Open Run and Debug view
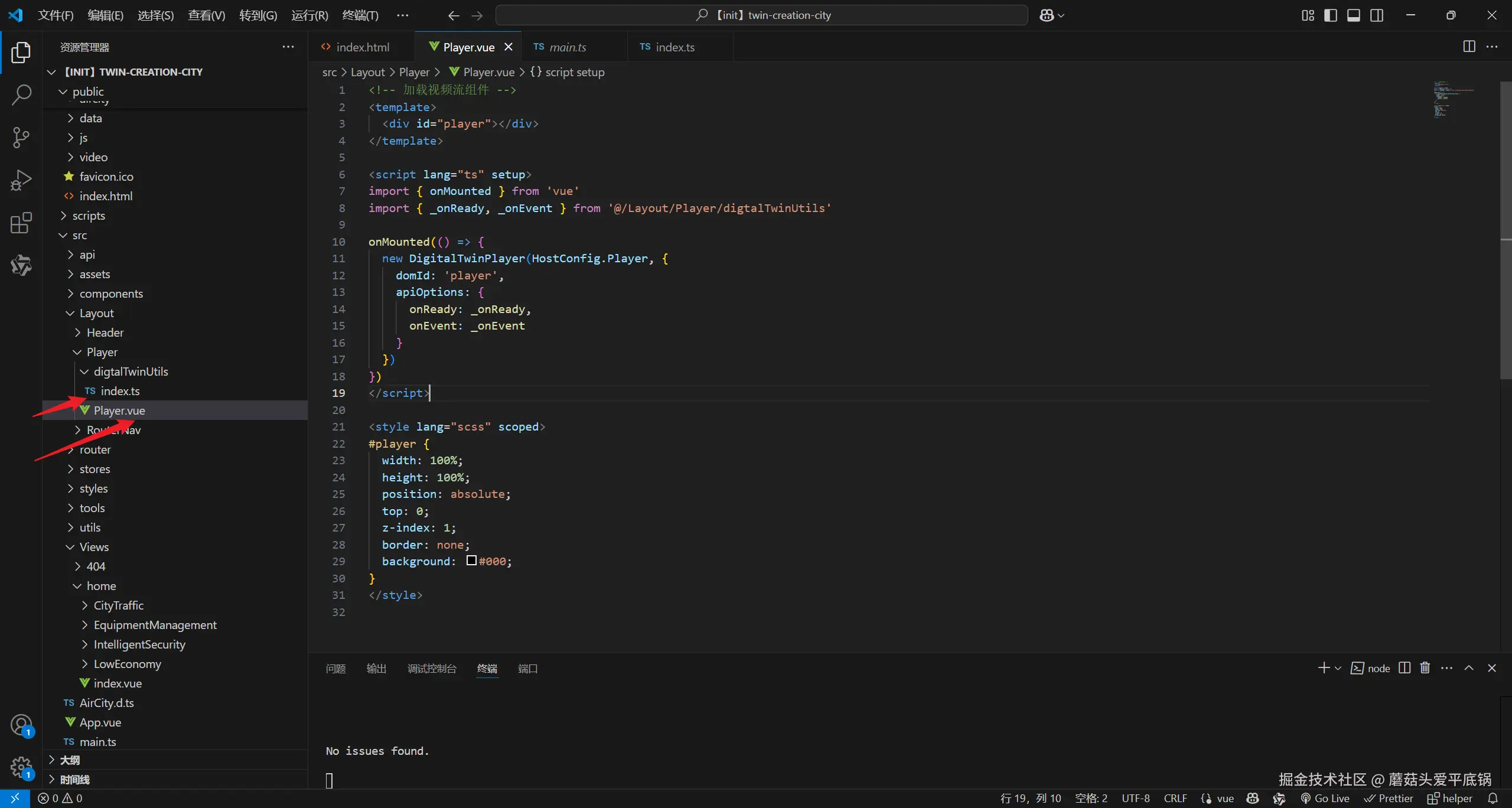Image resolution: width=1512 pixels, height=808 pixels. coord(21,180)
